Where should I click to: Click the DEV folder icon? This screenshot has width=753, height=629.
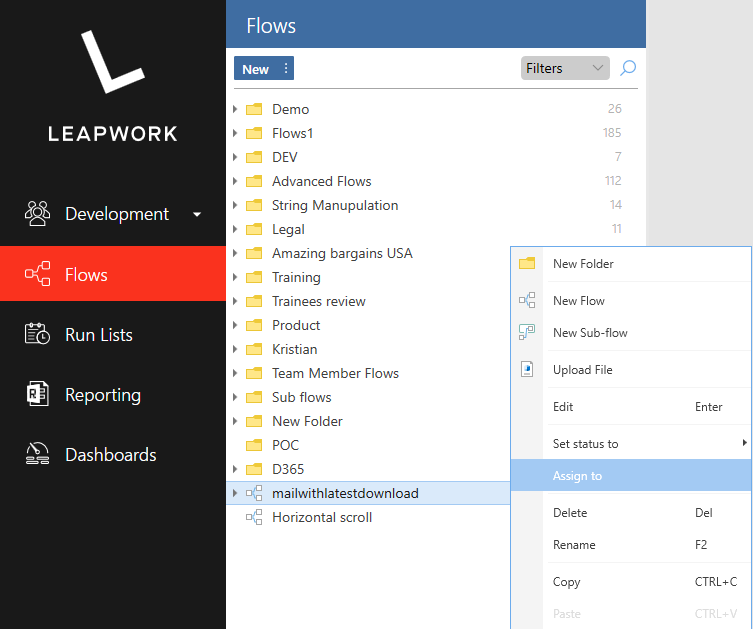tap(254, 157)
